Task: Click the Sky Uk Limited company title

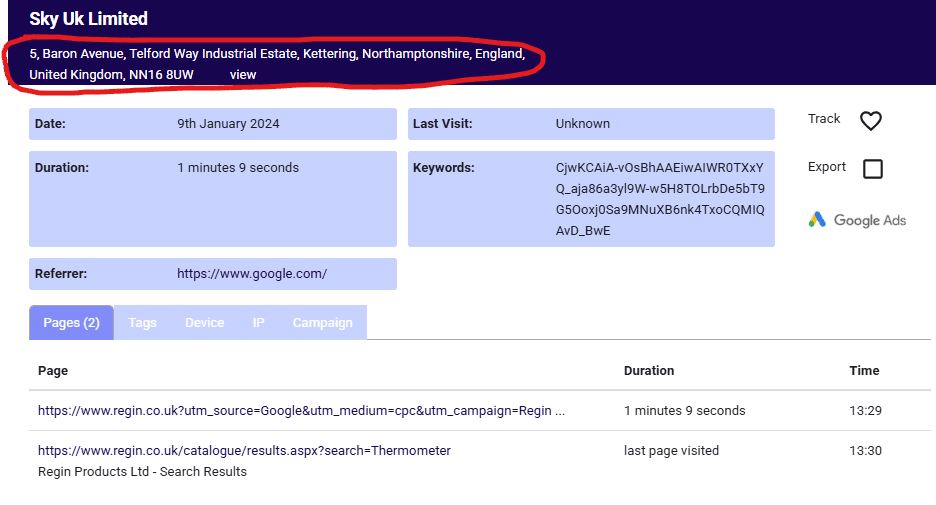Action: click(88, 19)
